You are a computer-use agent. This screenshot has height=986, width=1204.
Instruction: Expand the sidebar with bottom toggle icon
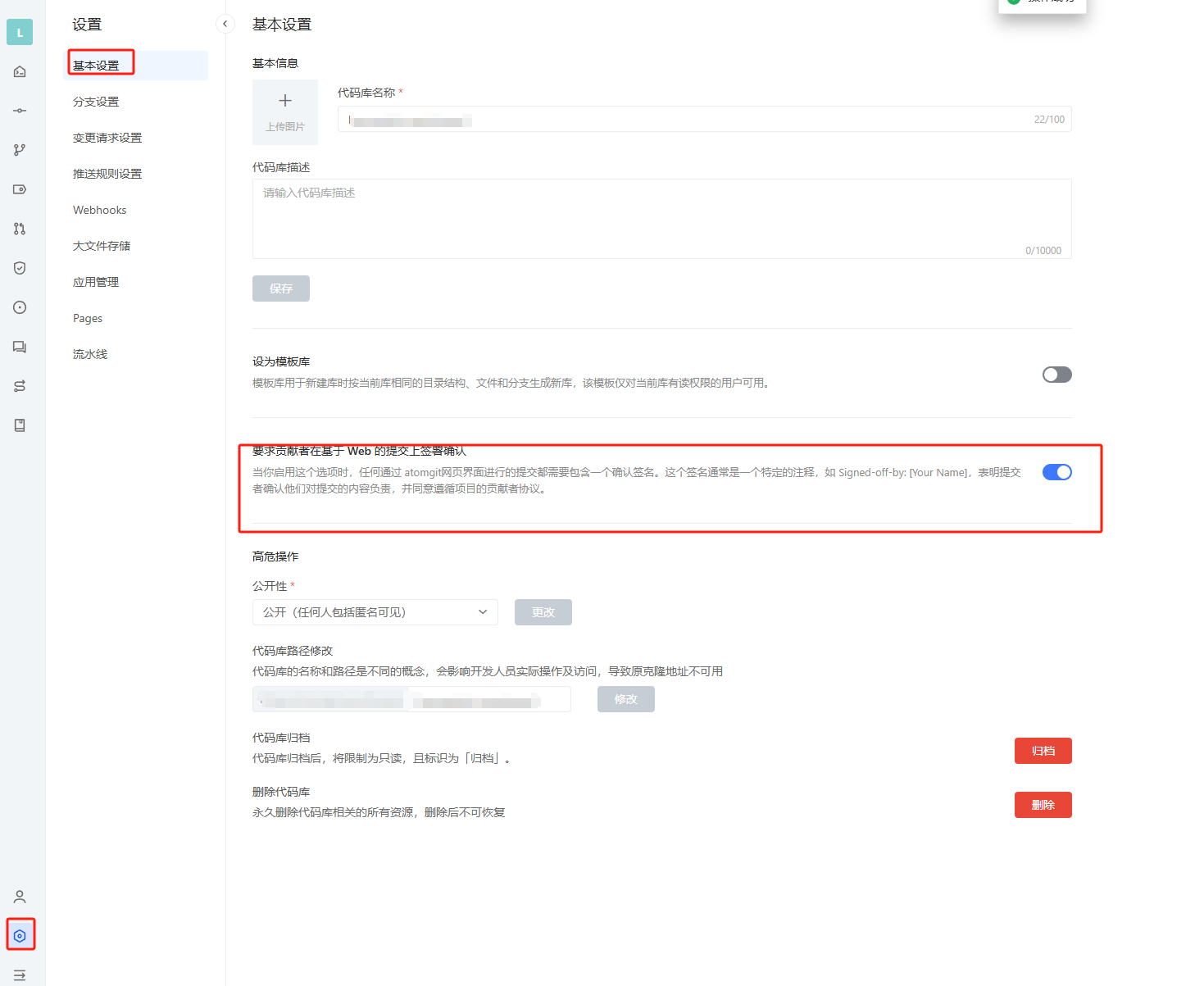20,975
